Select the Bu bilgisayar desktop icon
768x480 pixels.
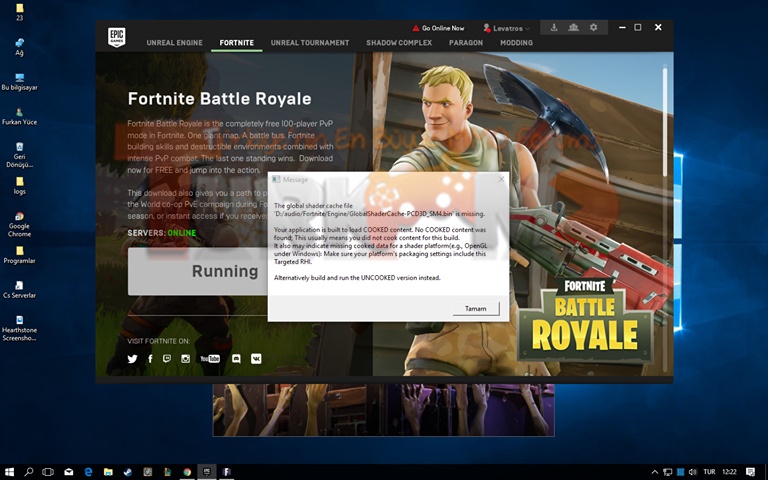pos(19,82)
